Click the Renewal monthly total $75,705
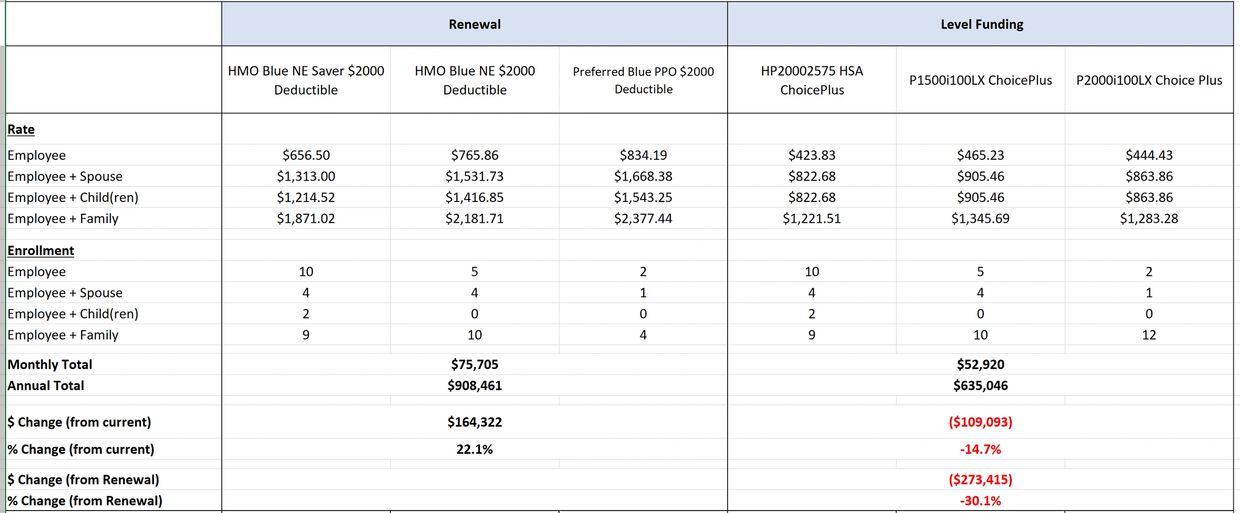 tap(475, 365)
